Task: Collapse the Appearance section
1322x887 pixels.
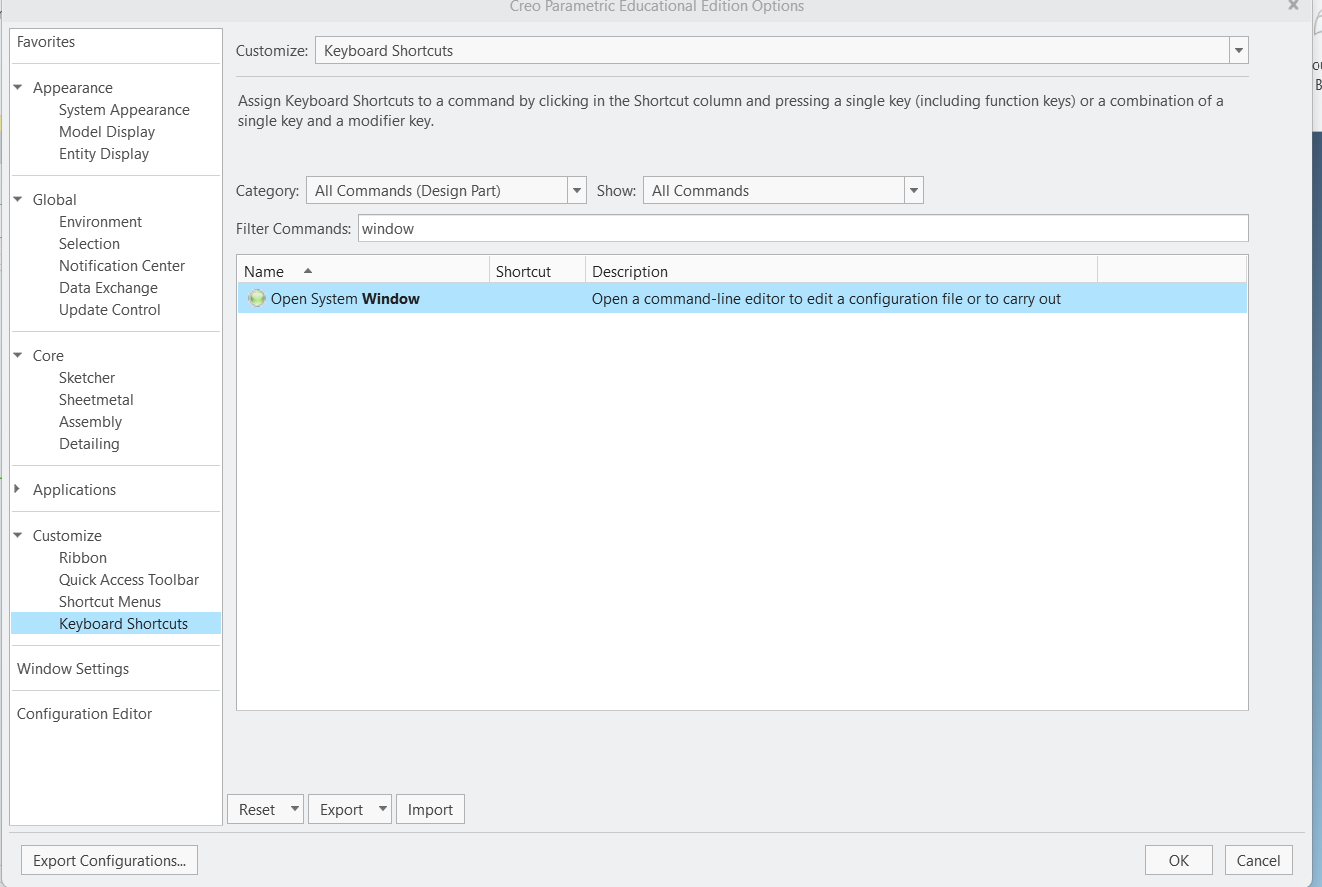Action: (x=17, y=87)
